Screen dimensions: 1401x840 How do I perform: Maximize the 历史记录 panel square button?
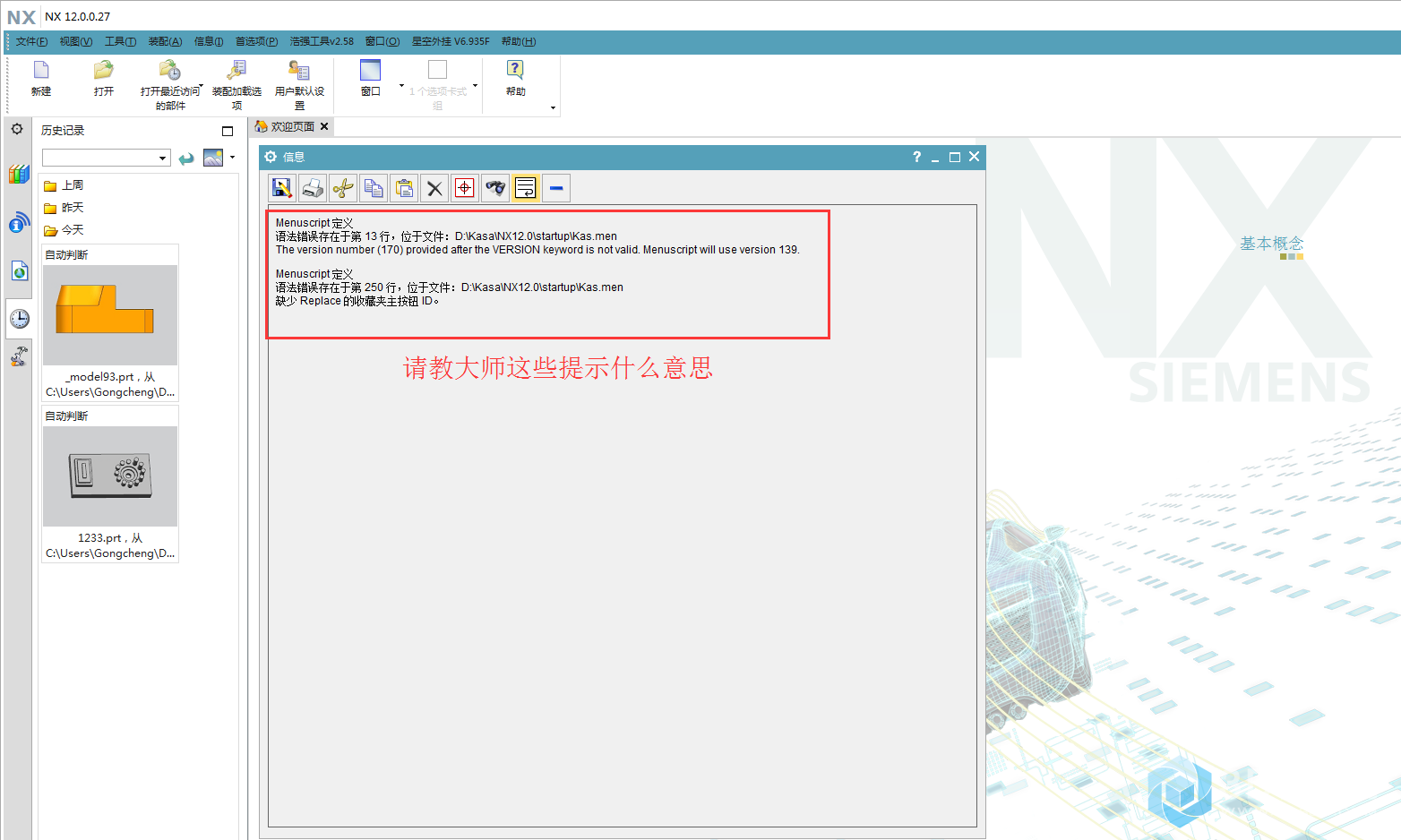228,131
